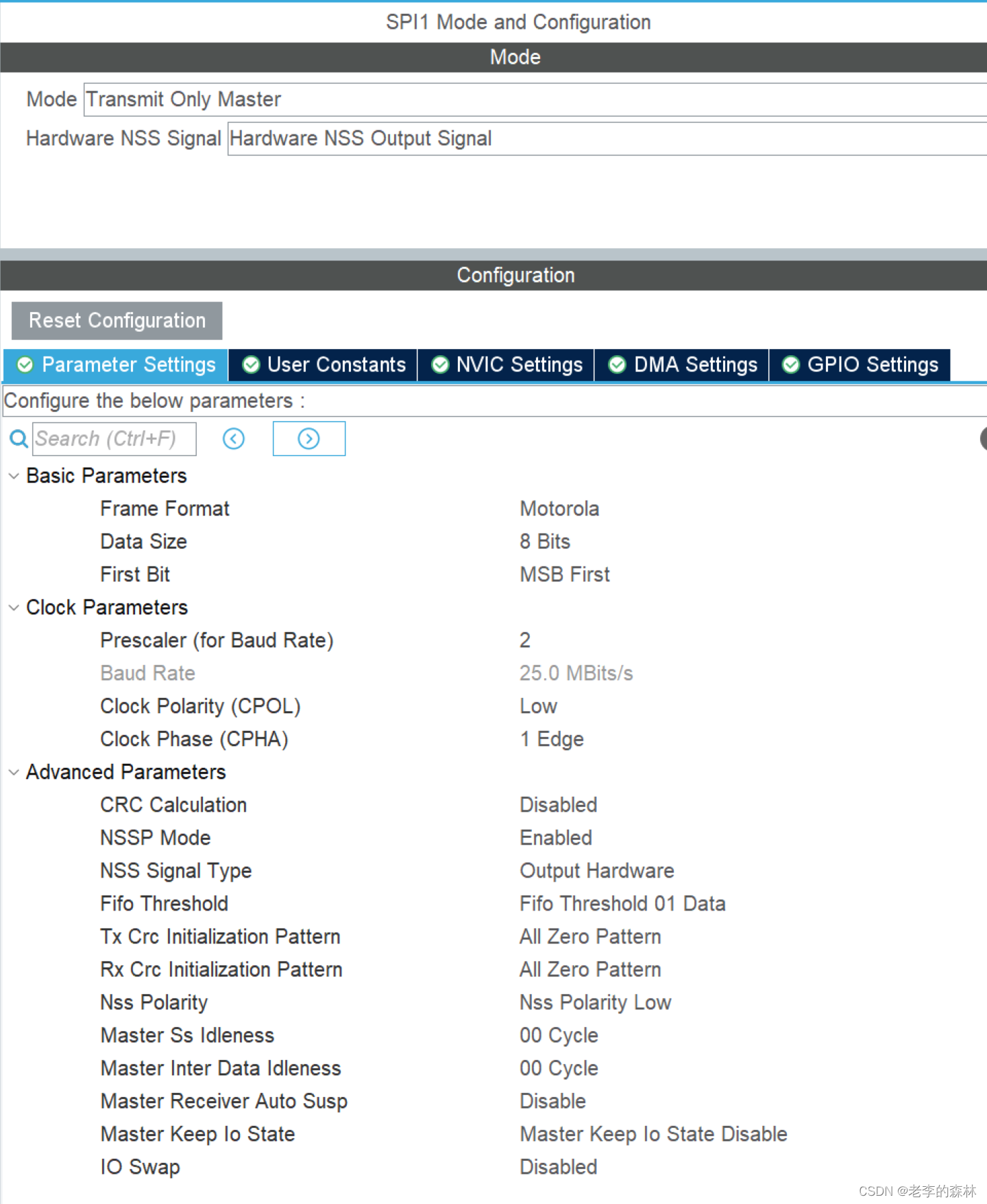Collapse the Clock Parameters section
The image size is (987, 1204).
coord(14,607)
